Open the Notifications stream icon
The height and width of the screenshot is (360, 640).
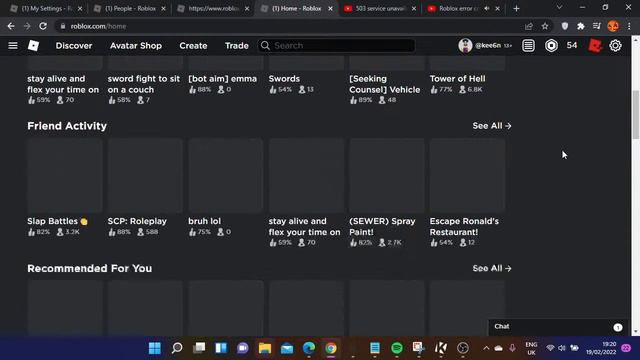(528, 45)
